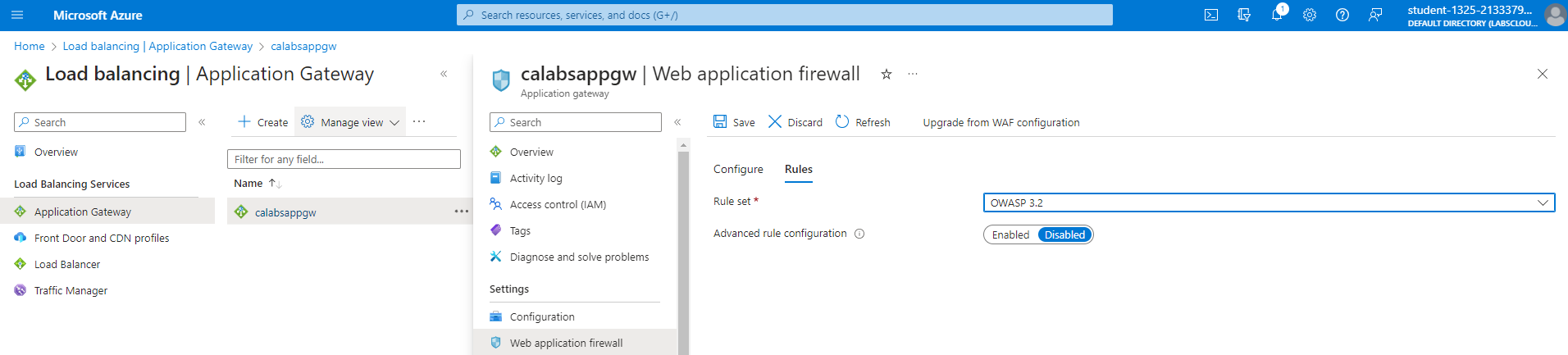Open Cloud Shell icon in top bar
The width and height of the screenshot is (1568, 355).
click(1210, 15)
